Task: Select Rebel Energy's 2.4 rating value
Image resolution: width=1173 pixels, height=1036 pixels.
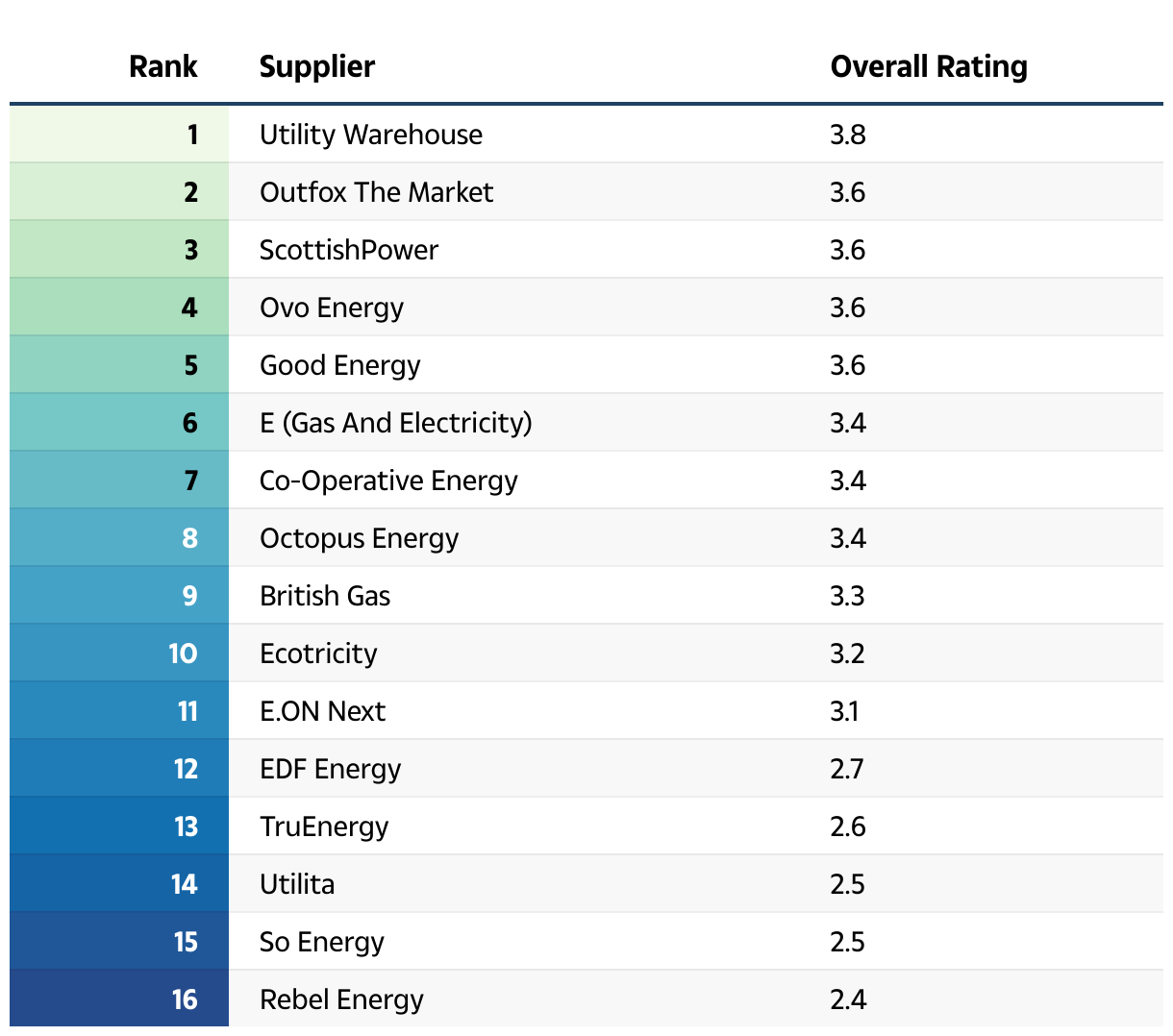Action: 848,999
